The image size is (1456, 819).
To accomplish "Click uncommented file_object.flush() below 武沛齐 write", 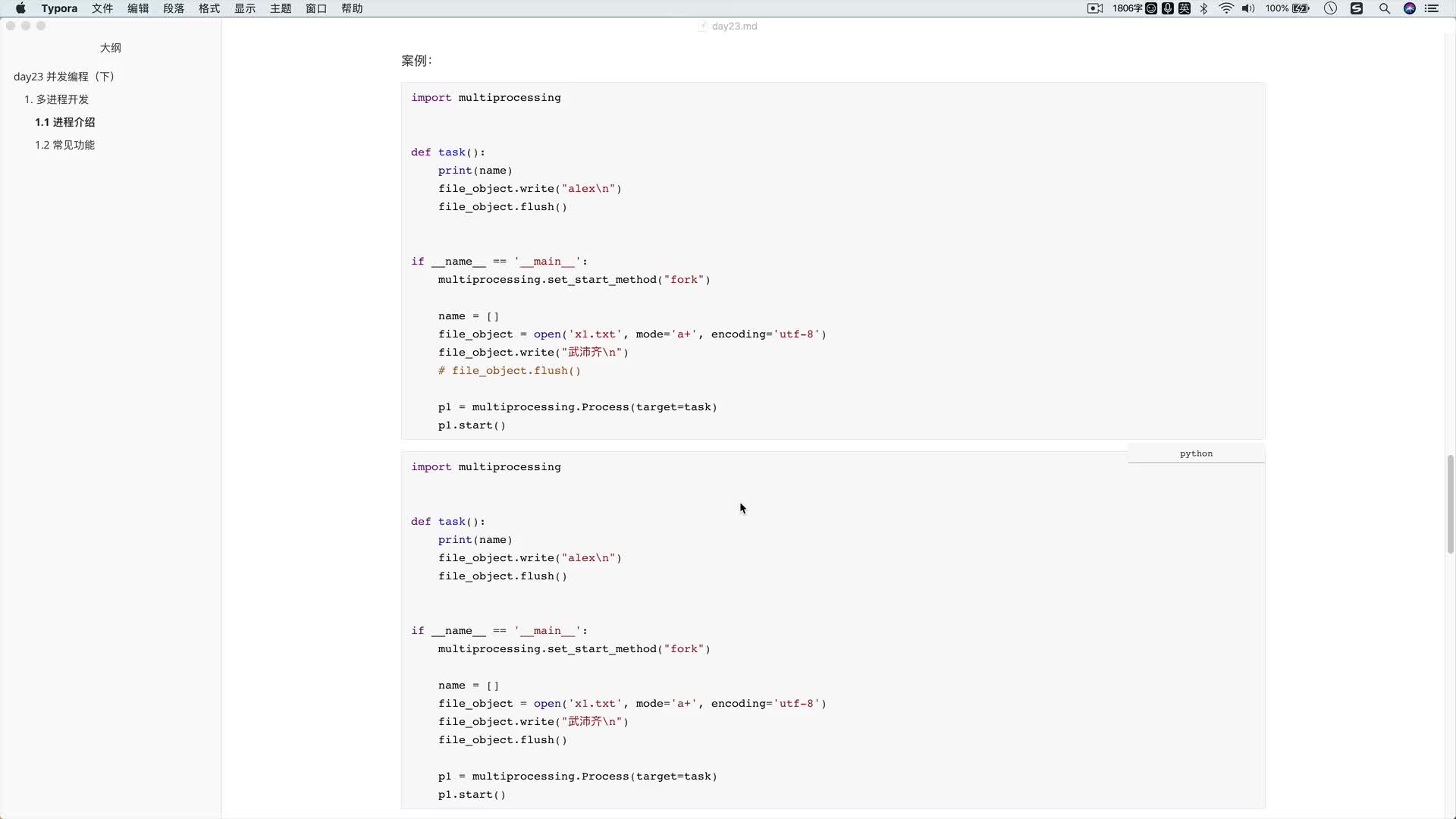I will click(502, 740).
